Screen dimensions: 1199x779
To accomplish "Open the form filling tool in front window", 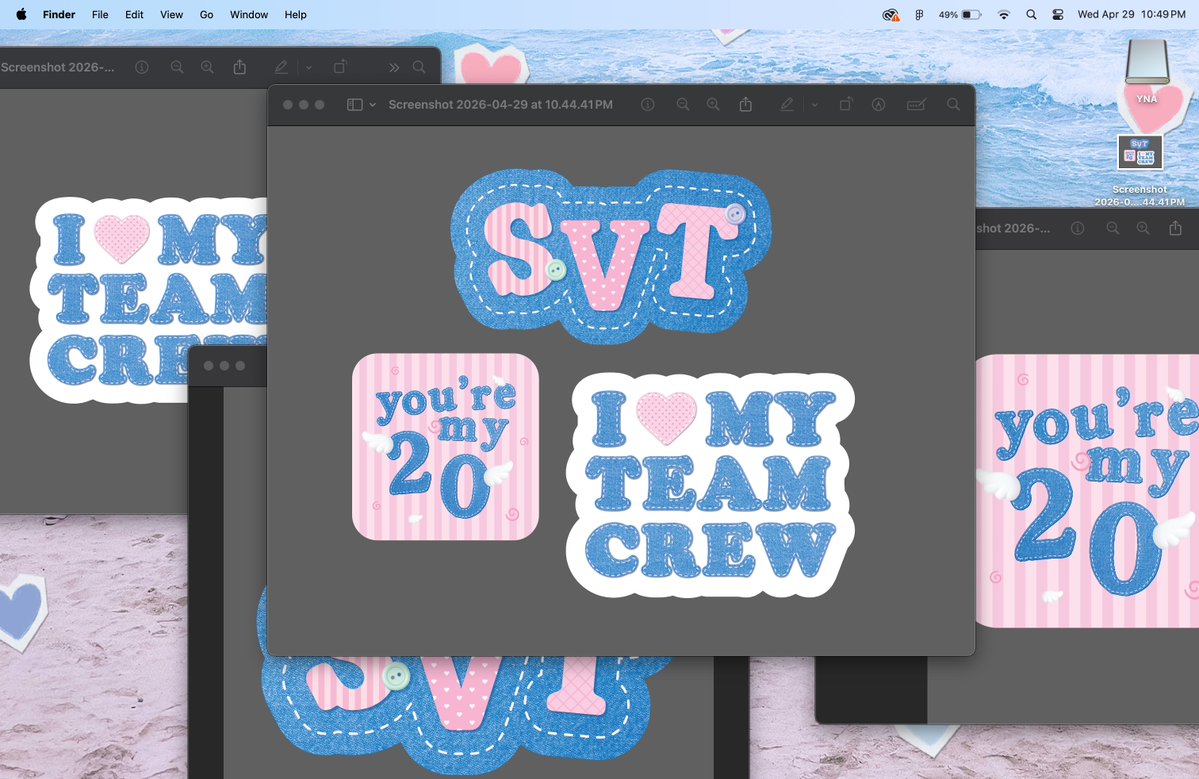I will coord(916,105).
